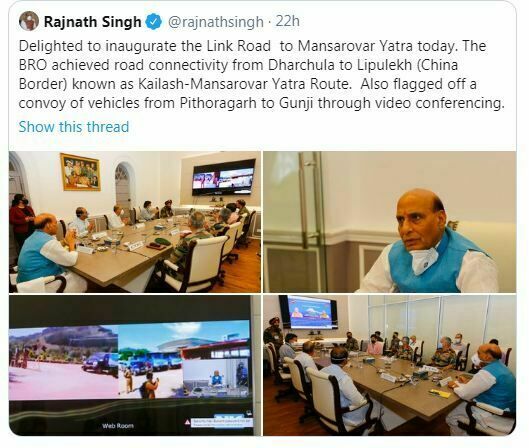This screenshot has width=529, height=448.
Task: Click the framed painting in top-left photo
Action: 80,172
